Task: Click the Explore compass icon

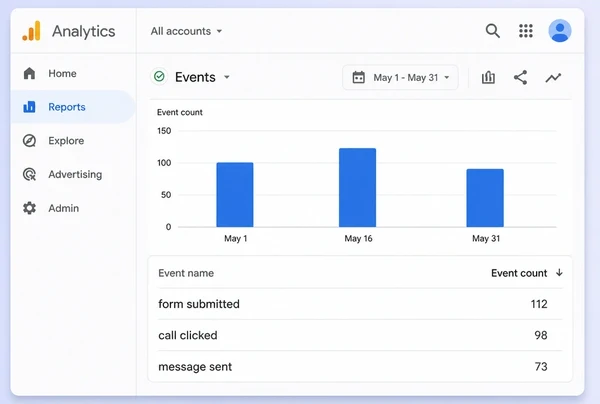Action: (29, 140)
